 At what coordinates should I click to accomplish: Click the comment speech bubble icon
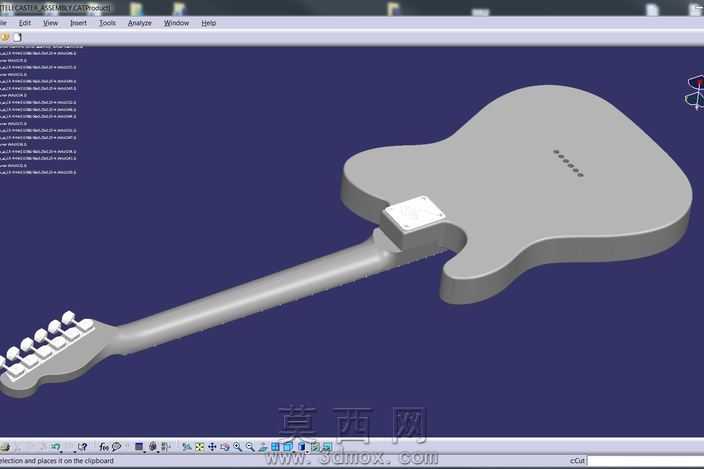click(116, 447)
